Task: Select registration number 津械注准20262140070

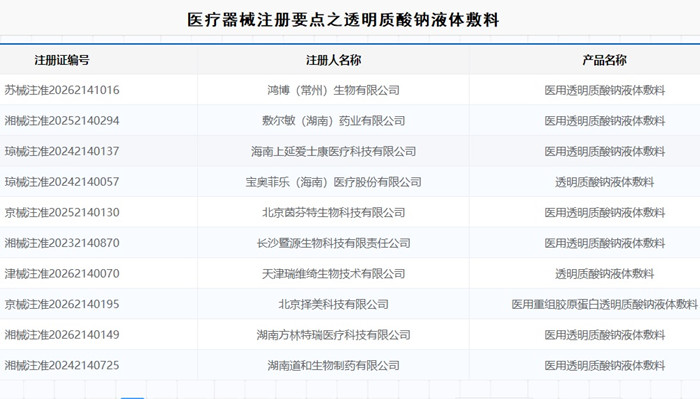Action: (x=62, y=274)
